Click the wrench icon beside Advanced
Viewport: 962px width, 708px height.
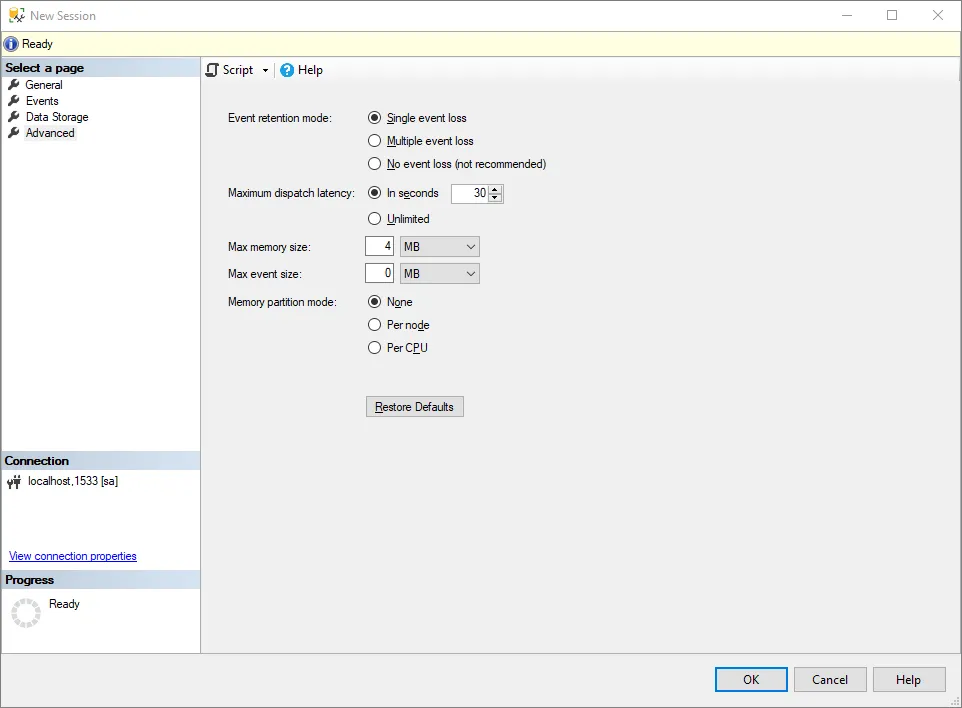(13, 132)
